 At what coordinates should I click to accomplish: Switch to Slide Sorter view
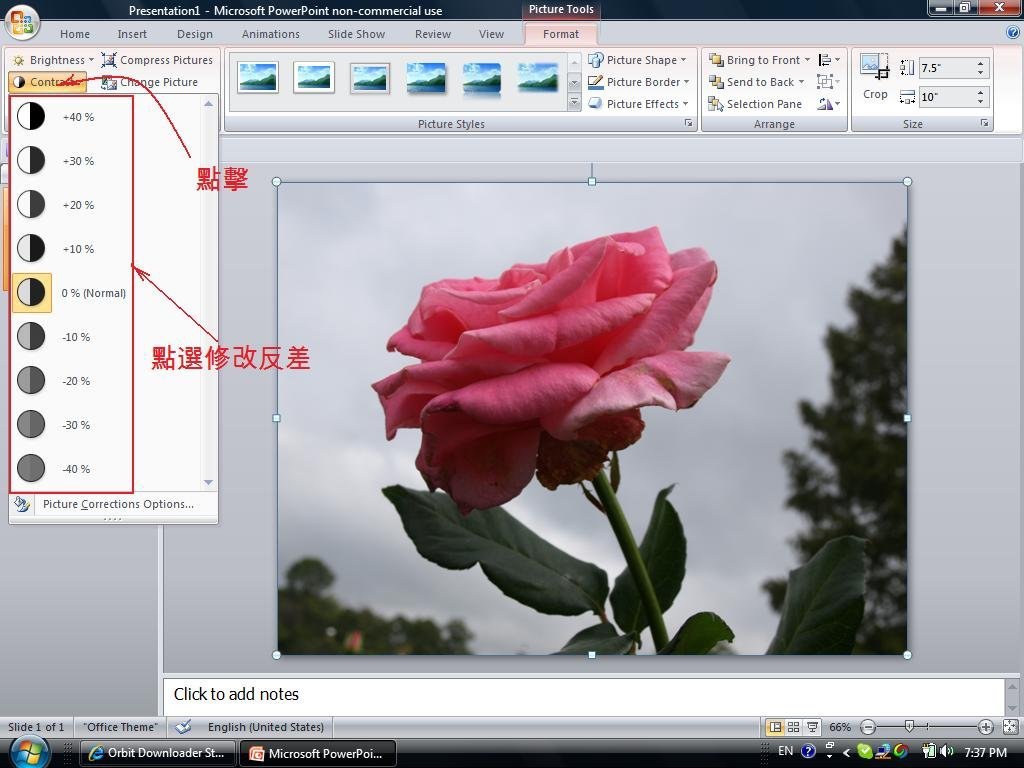tap(793, 727)
